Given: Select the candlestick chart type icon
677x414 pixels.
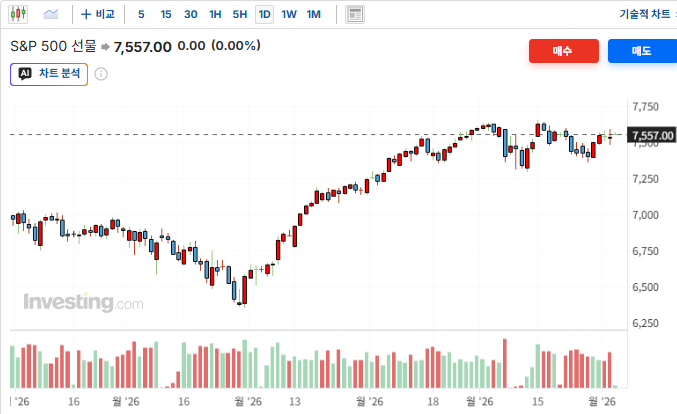Looking at the screenshot, I should (x=18, y=14).
